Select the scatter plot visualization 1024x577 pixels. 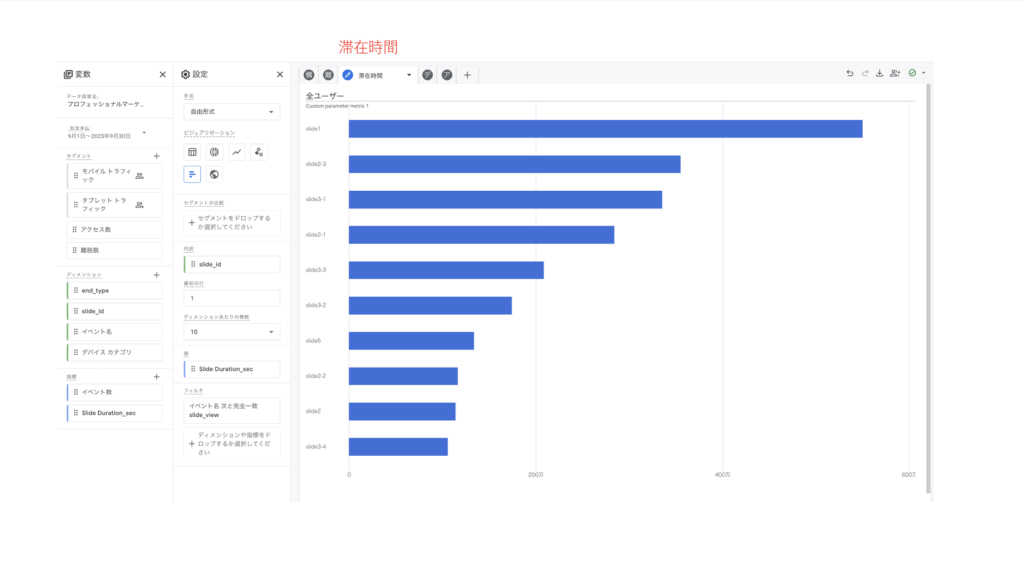point(259,152)
